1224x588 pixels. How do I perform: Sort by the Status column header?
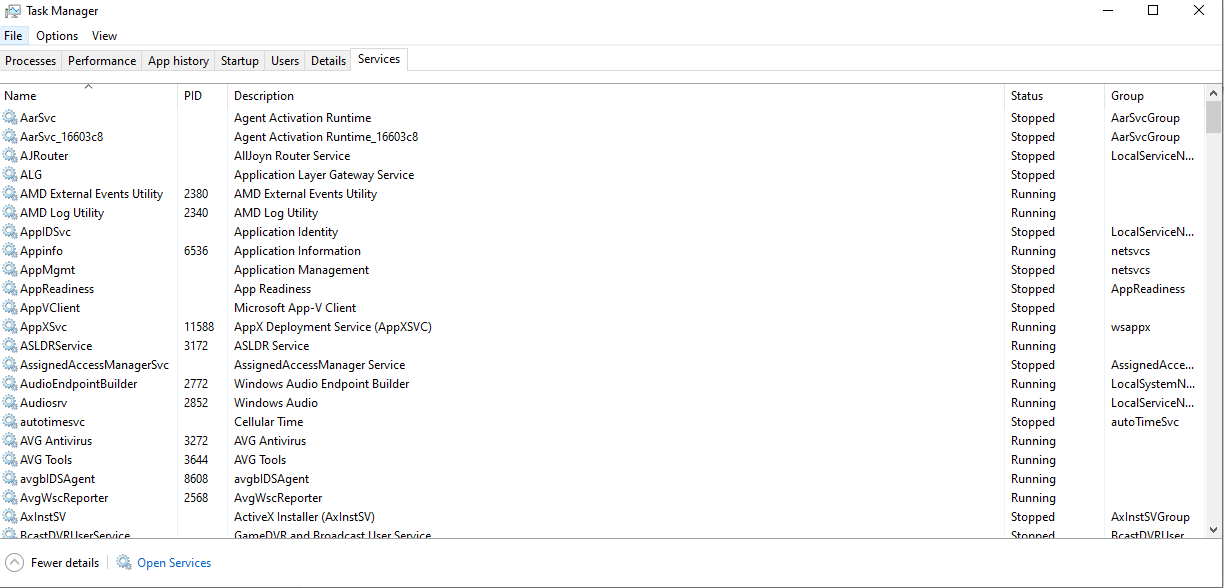(x=1054, y=96)
